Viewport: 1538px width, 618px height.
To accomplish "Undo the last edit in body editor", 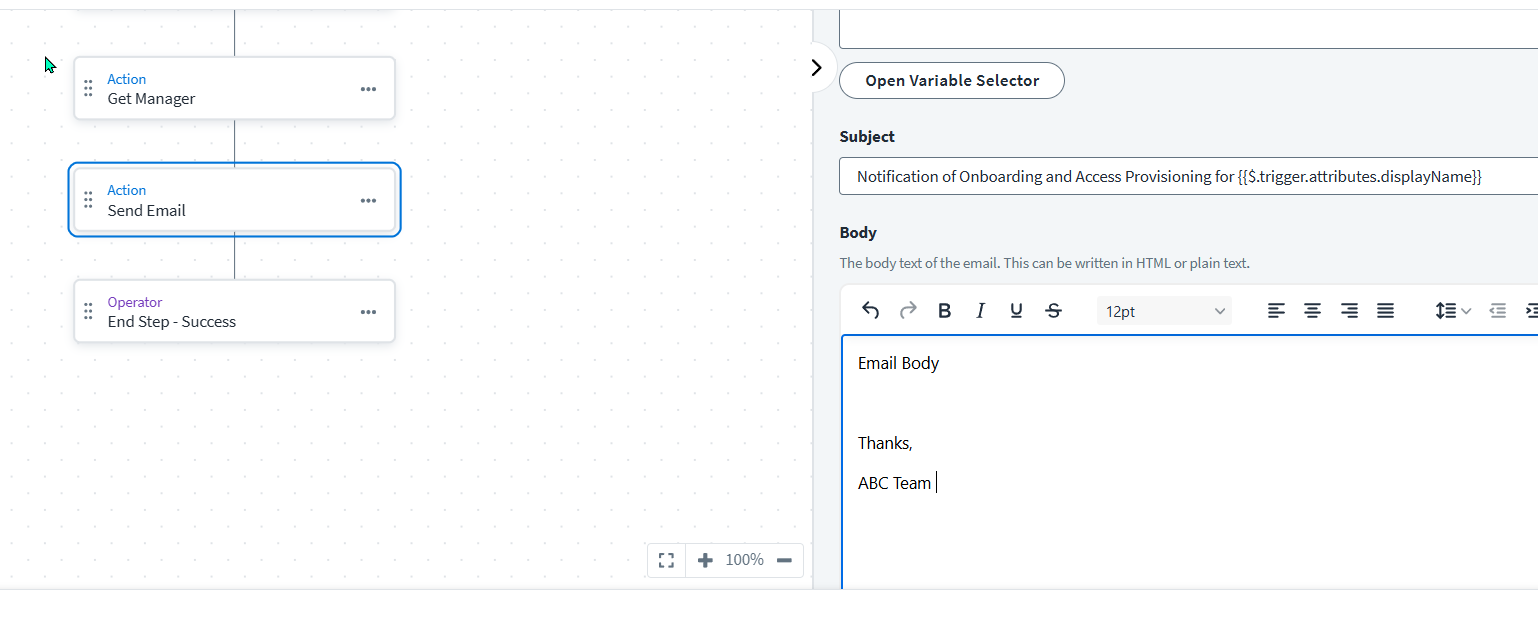I will [870, 311].
